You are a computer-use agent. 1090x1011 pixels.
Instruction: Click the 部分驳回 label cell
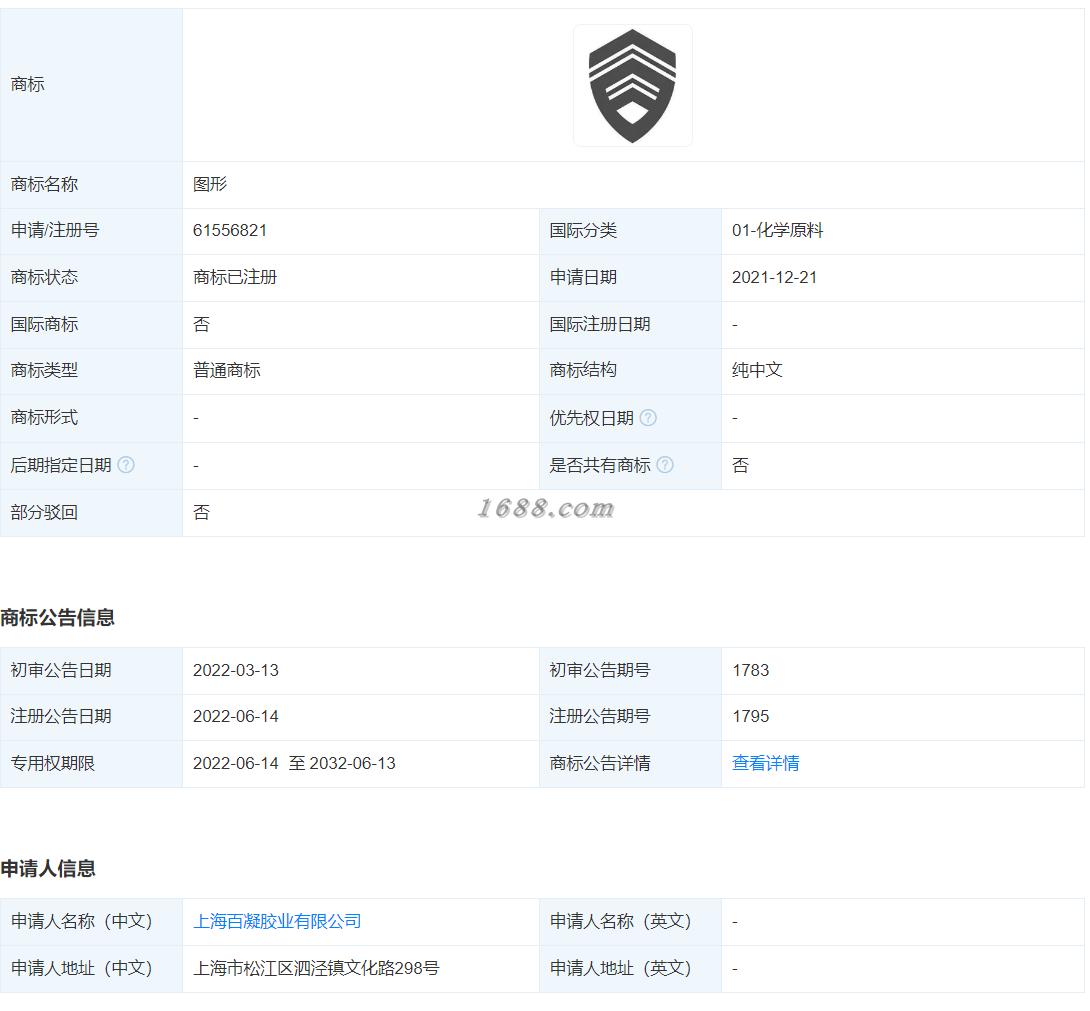coord(91,512)
